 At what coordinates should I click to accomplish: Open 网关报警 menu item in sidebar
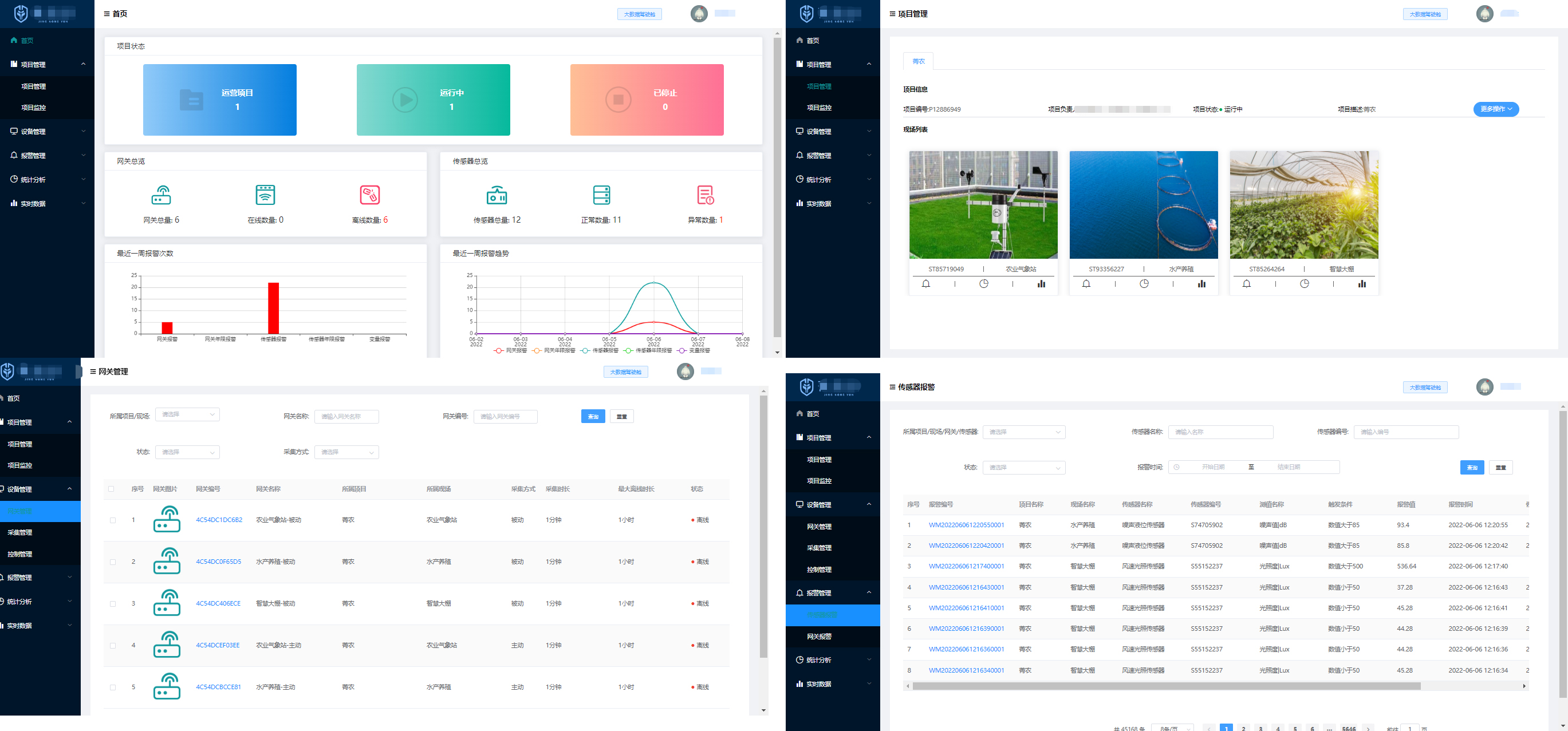click(x=819, y=637)
